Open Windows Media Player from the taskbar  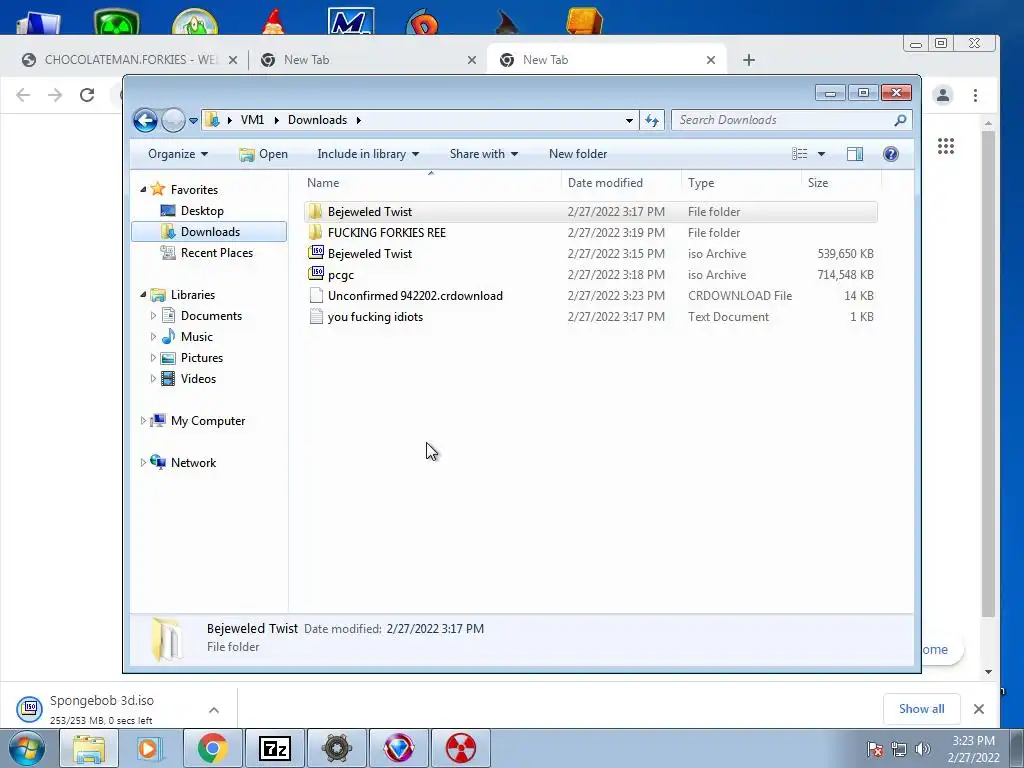pyautogui.click(x=150, y=748)
